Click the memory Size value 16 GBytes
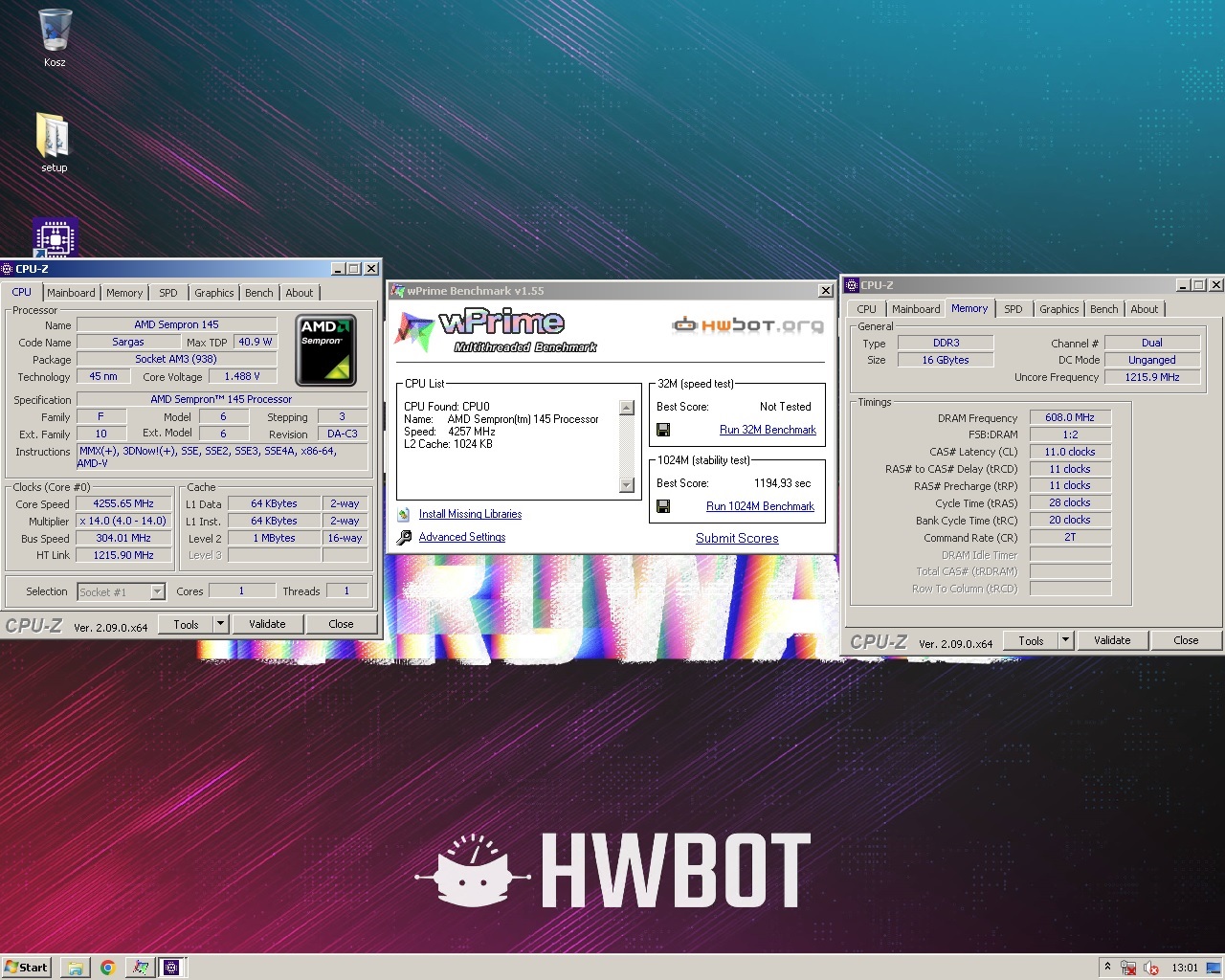This screenshot has height=980, width=1225. click(x=946, y=360)
